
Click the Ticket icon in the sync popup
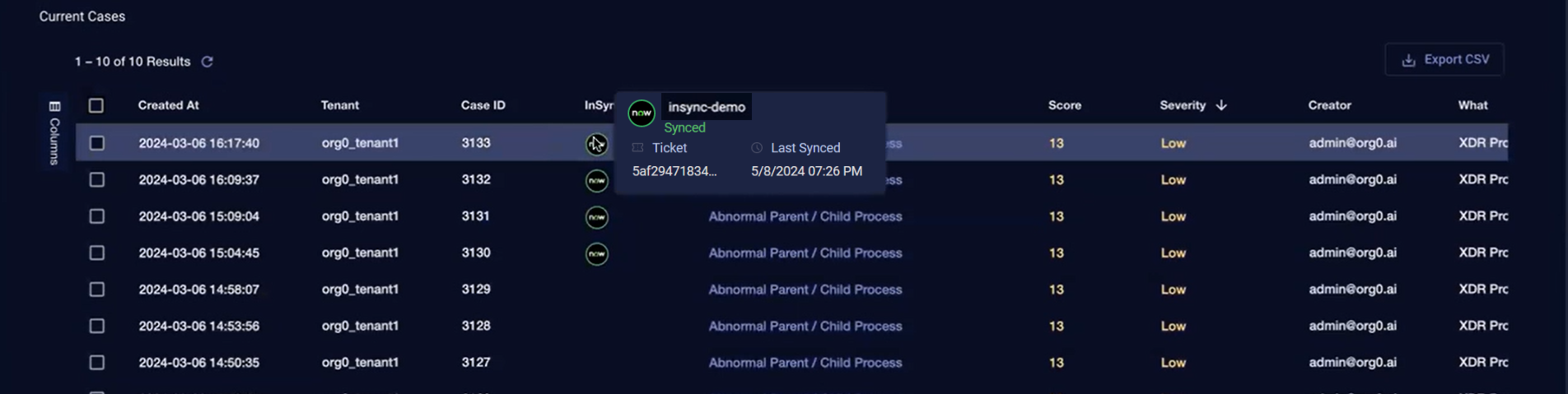pos(637,148)
